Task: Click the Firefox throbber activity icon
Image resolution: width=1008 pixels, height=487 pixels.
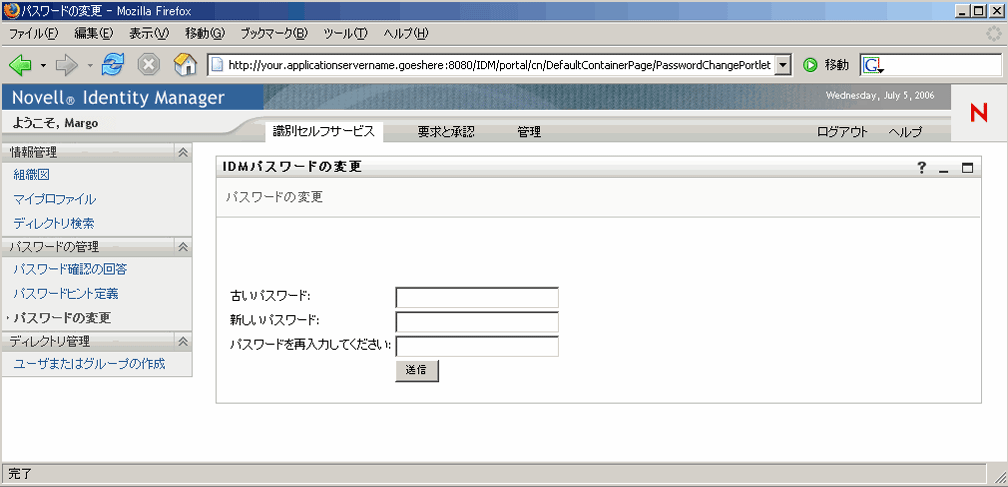Action: coord(994,33)
